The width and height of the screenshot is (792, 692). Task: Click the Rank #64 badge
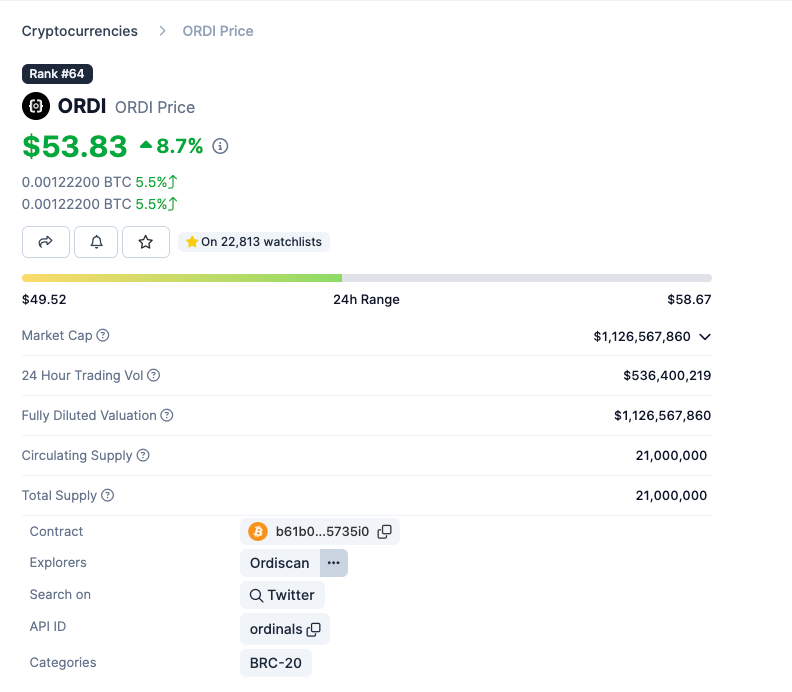(57, 74)
